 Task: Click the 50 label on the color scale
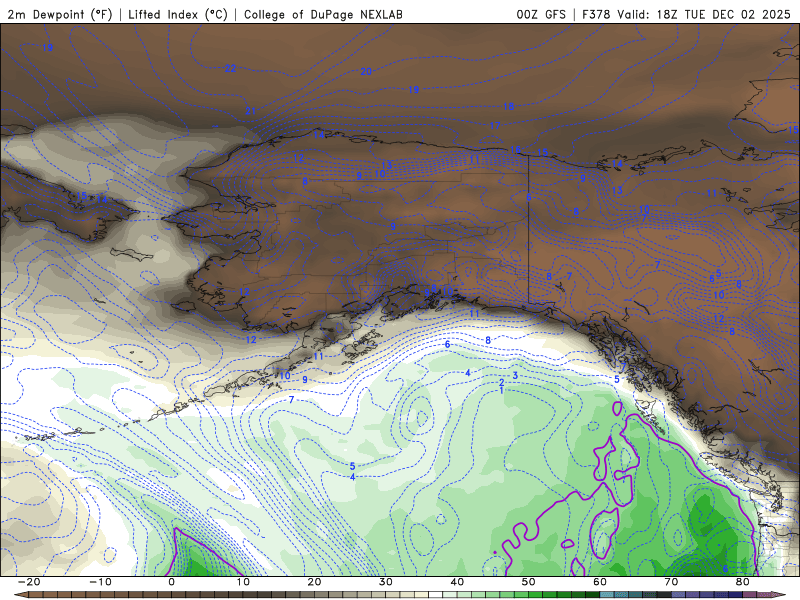point(529,582)
